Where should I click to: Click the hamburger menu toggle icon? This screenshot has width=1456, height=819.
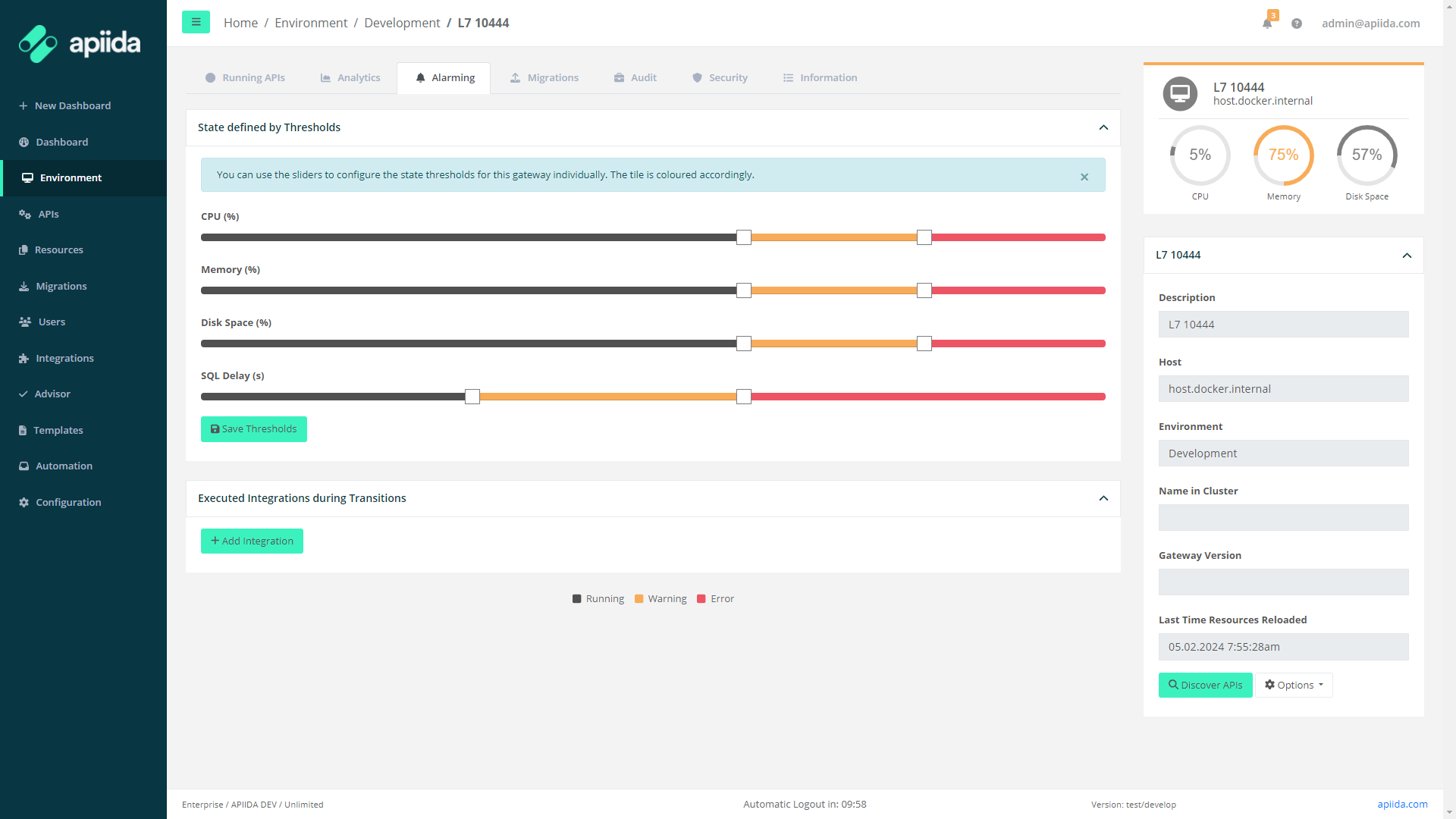[196, 22]
